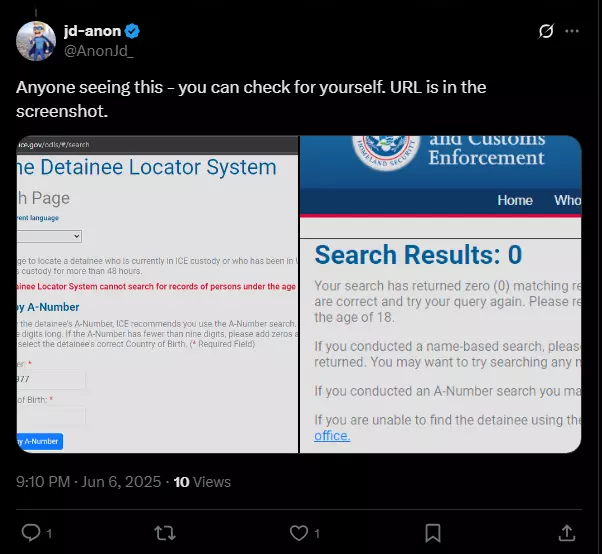Open the Grok explain icon on the post
602x554 pixels.
point(546,31)
